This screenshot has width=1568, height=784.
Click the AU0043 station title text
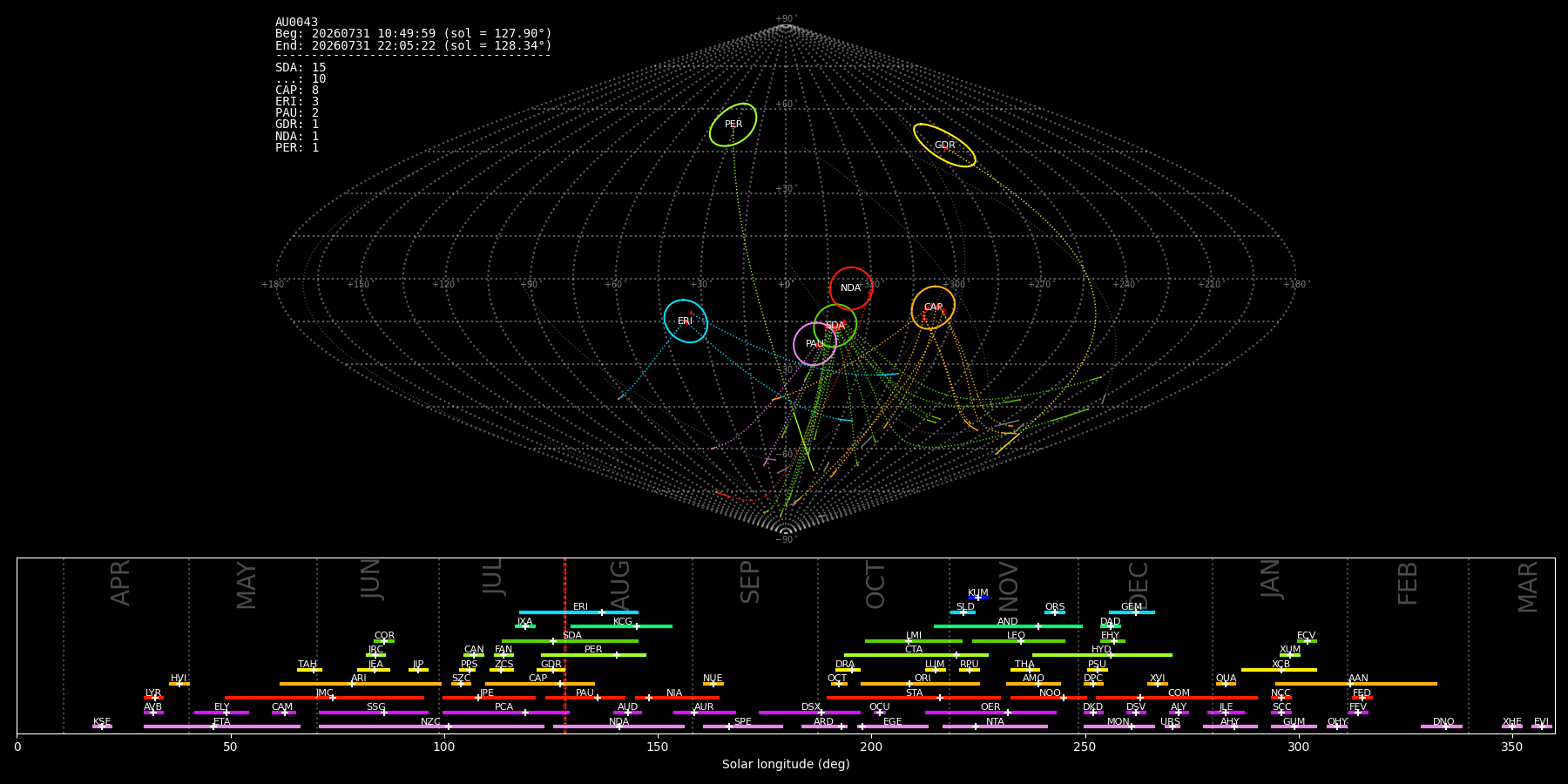pos(297,23)
